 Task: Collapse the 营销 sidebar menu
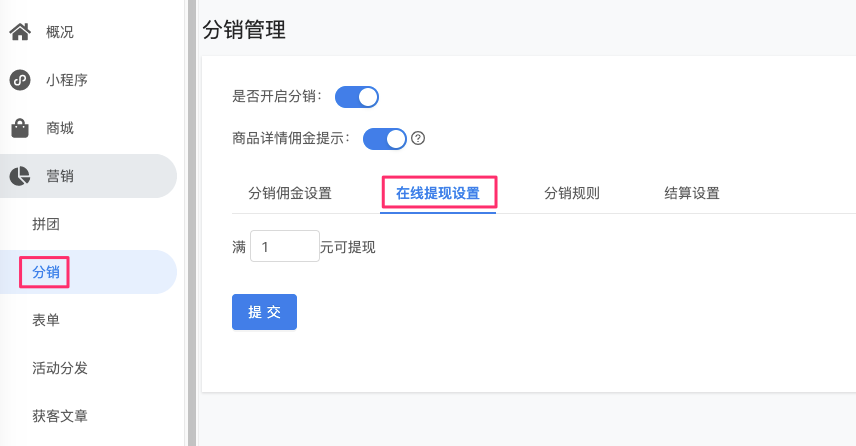[x=88, y=176]
